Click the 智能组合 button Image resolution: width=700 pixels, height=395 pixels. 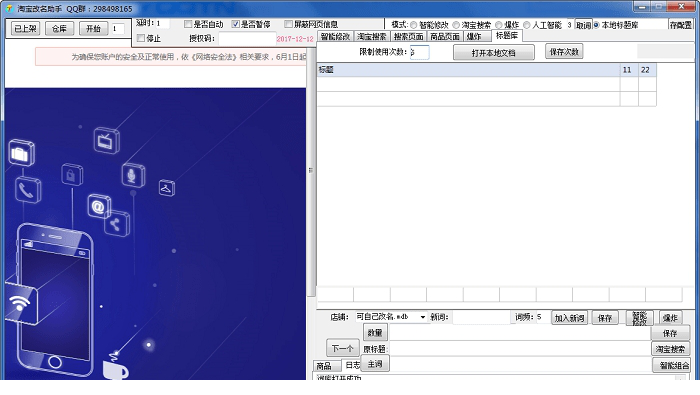(x=672, y=365)
